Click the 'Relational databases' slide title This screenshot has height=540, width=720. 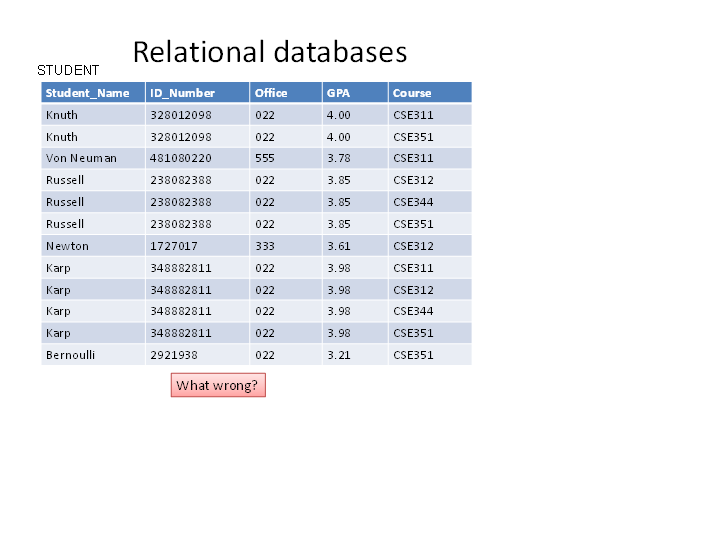pos(270,51)
